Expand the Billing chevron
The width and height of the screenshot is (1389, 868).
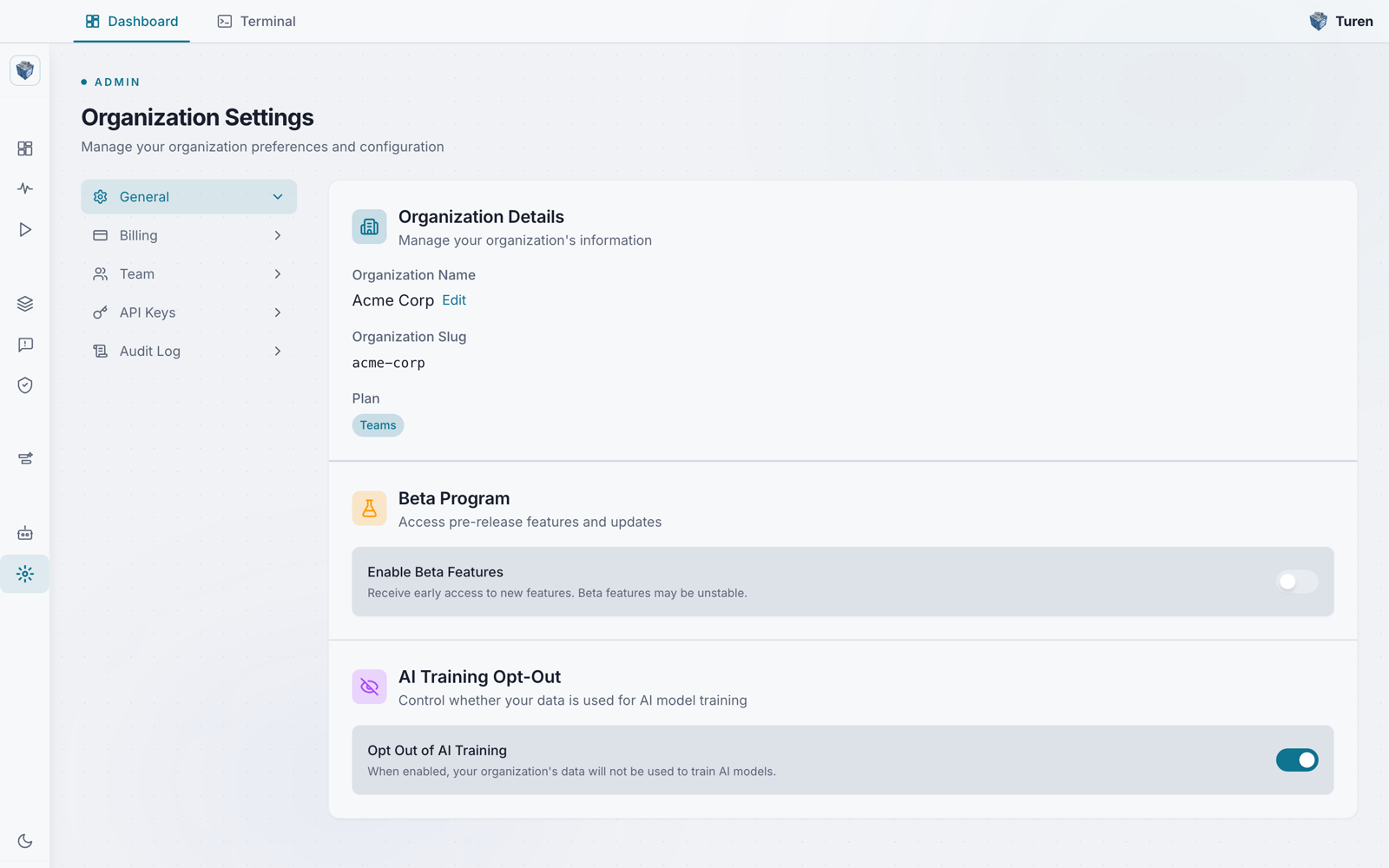[278, 235]
